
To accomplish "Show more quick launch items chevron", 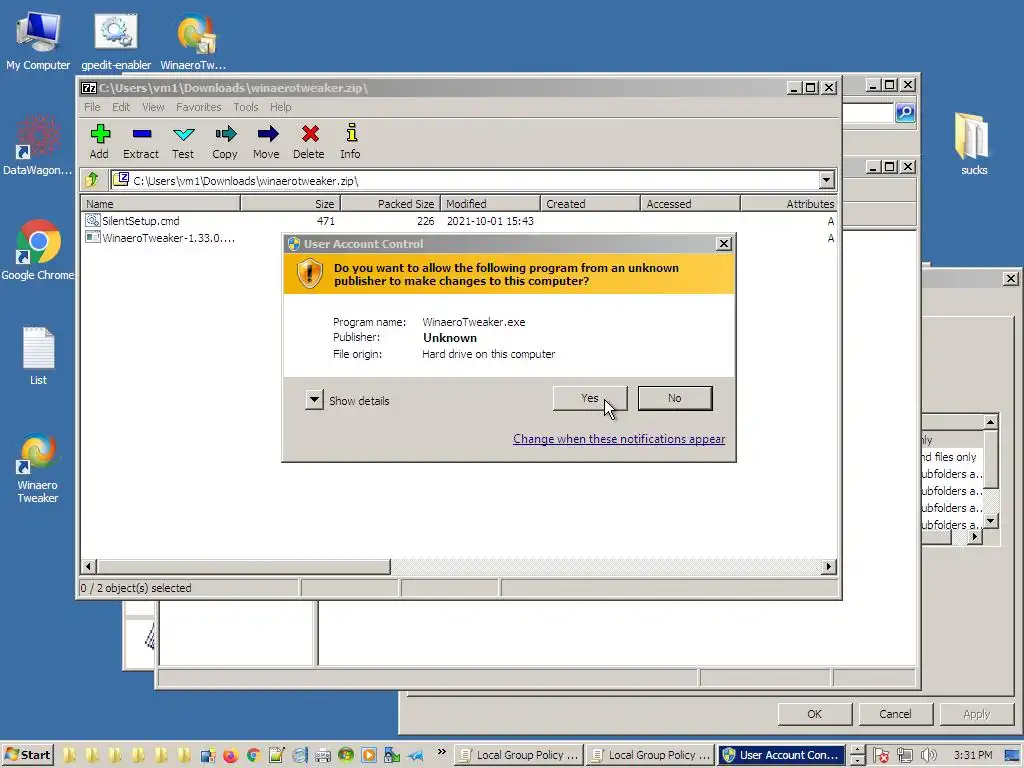I will [x=441, y=752].
